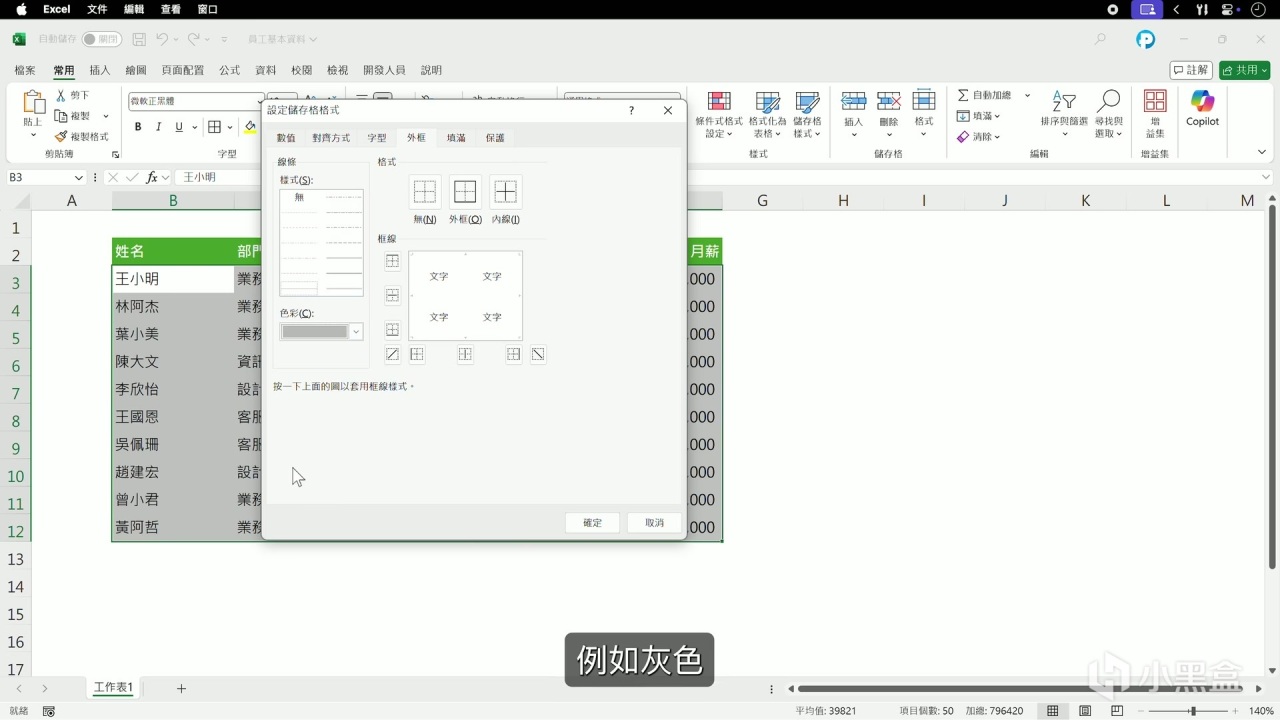Click the 自動加總 AutoSum button
Screen dimensions: 1280x720
[x=984, y=95]
